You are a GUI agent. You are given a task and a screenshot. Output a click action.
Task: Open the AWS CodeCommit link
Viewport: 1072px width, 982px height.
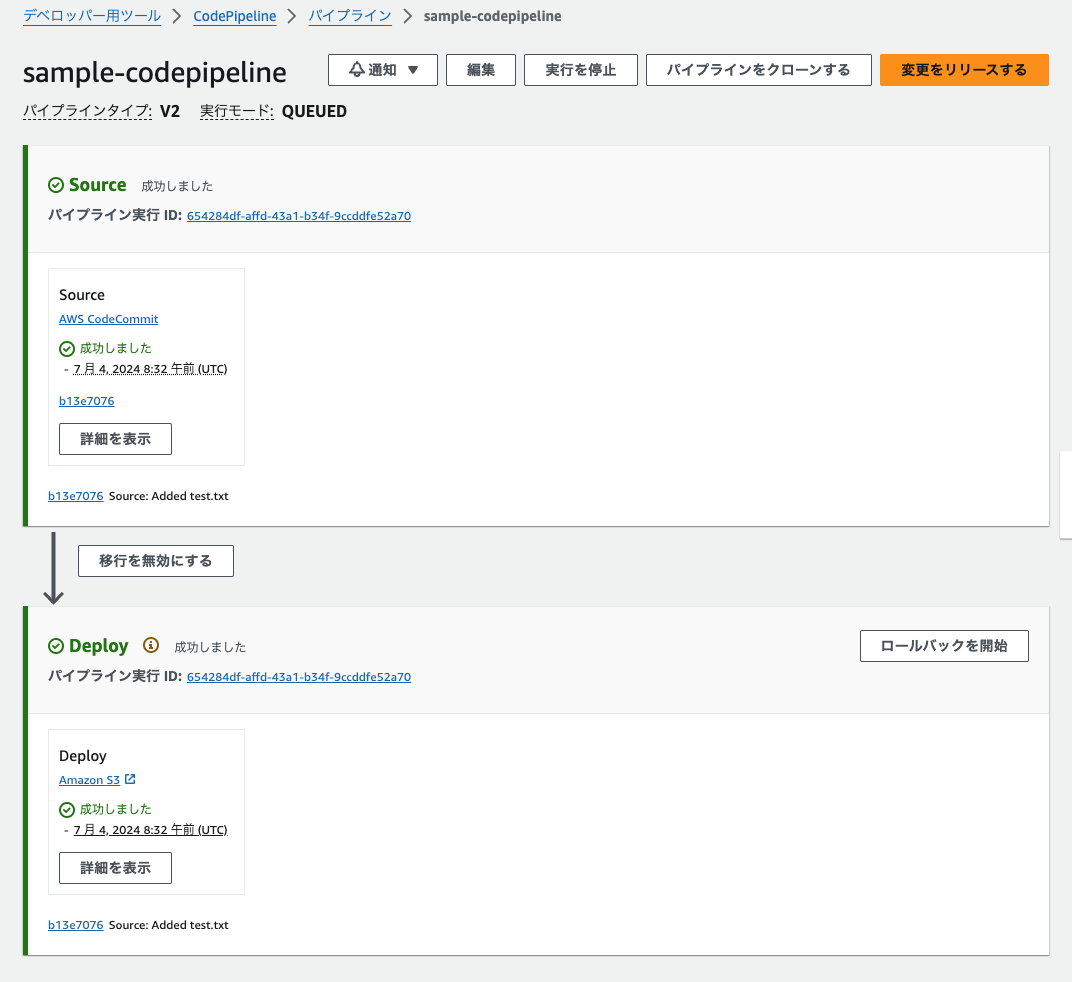pos(108,319)
